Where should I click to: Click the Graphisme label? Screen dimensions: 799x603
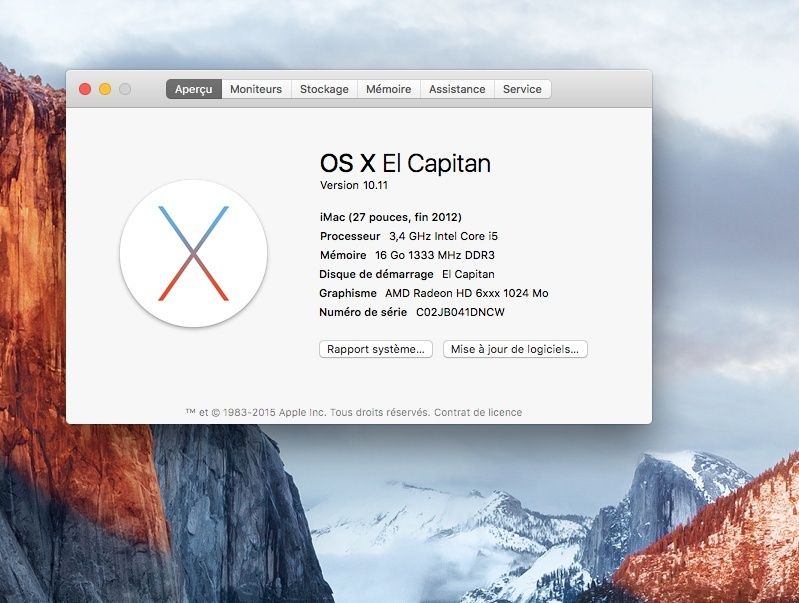(x=348, y=293)
